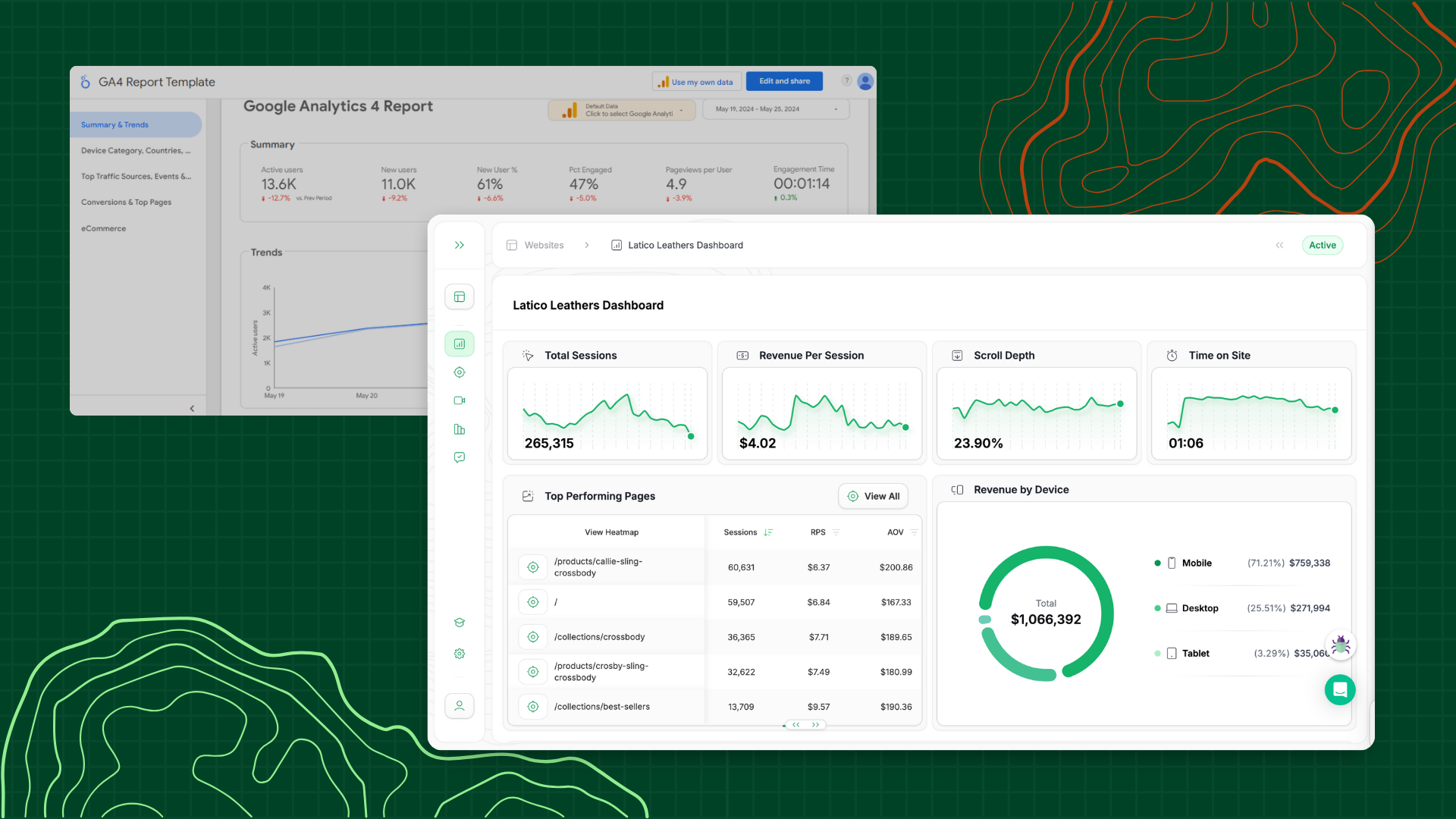
Task: Sort by Sessions column icon
Action: pos(768,532)
